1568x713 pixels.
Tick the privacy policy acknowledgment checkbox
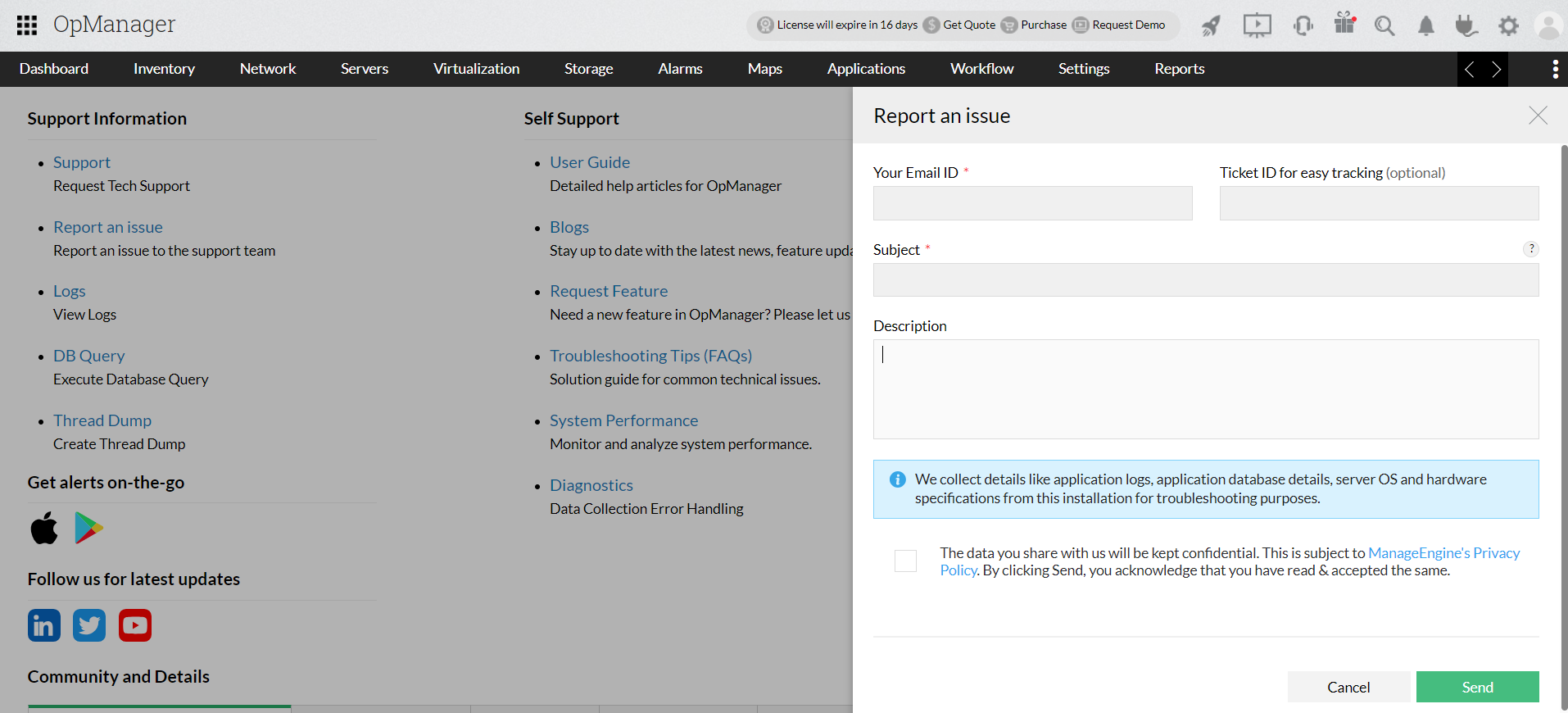(x=905, y=561)
